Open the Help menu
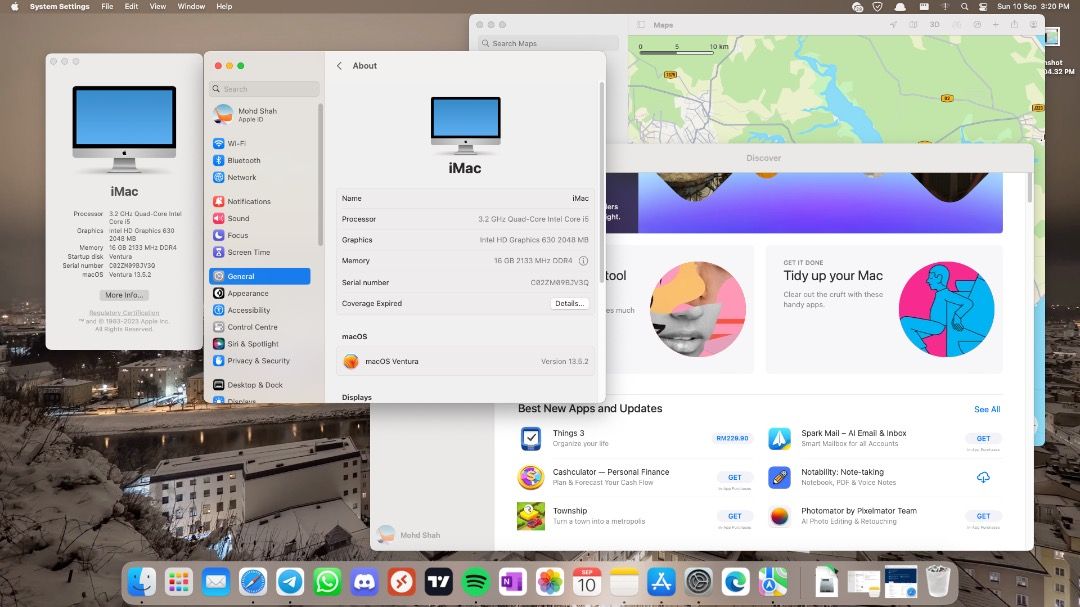The height and width of the screenshot is (607, 1080). point(224,6)
